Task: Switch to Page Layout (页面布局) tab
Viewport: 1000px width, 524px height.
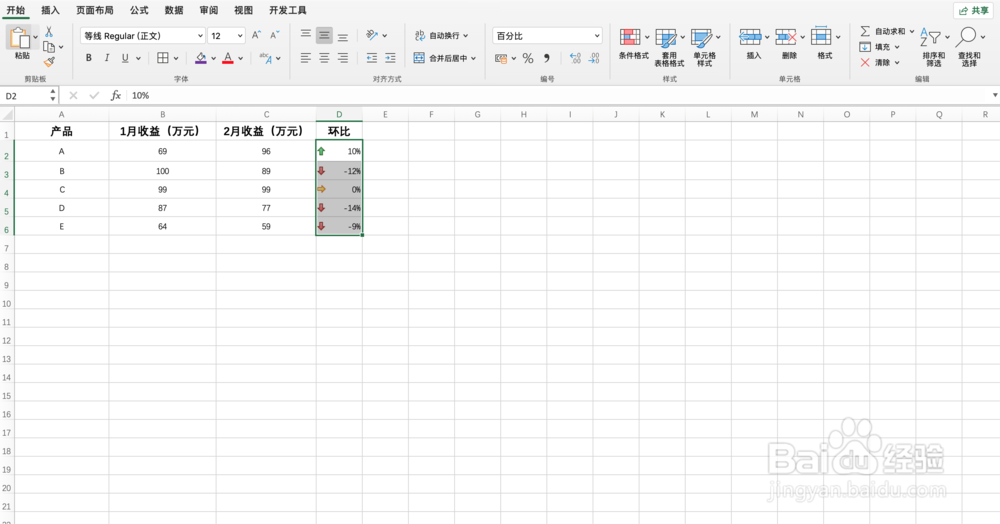Action: [x=94, y=10]
